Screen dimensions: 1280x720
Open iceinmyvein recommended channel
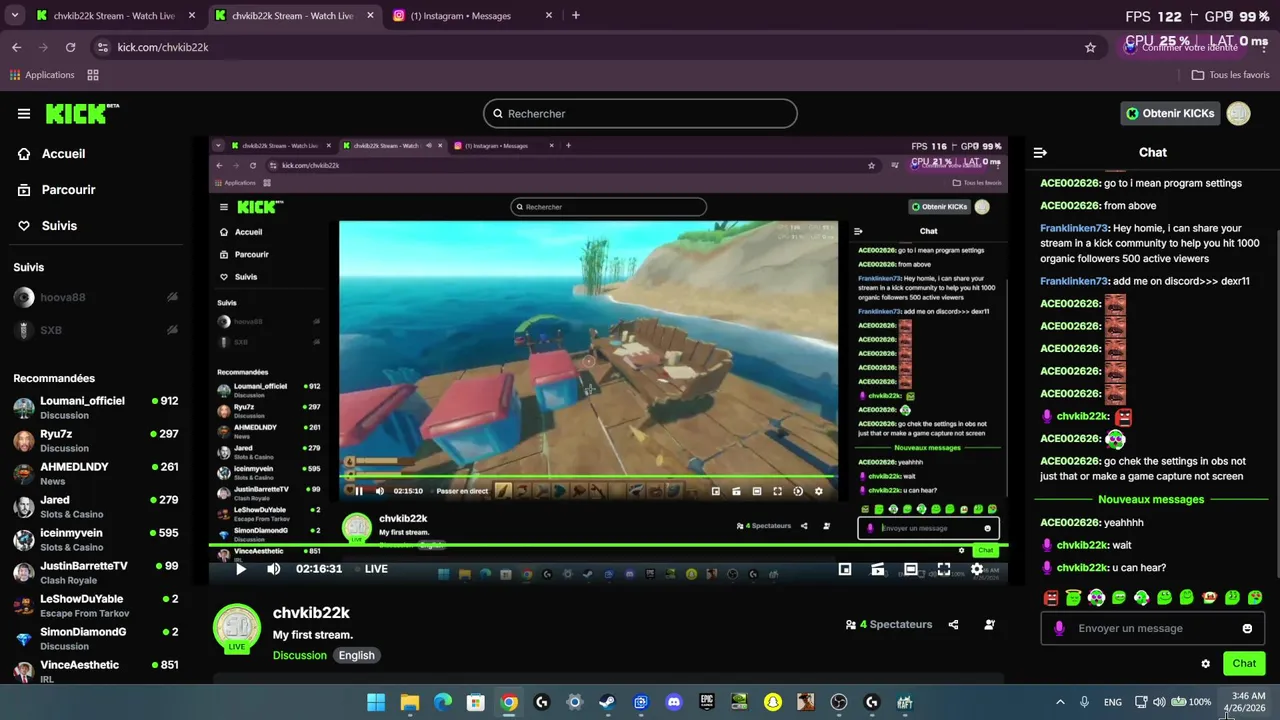tap(95, 539)
